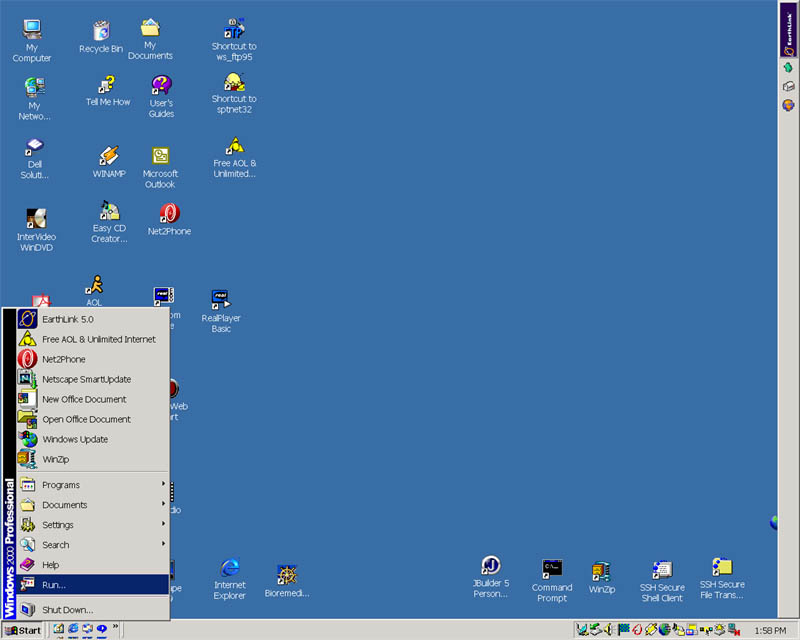This screenshot has width=800, height=640.
Task: Click the mailbox icon on EarthLink bar
Action: tap(788, 86)
